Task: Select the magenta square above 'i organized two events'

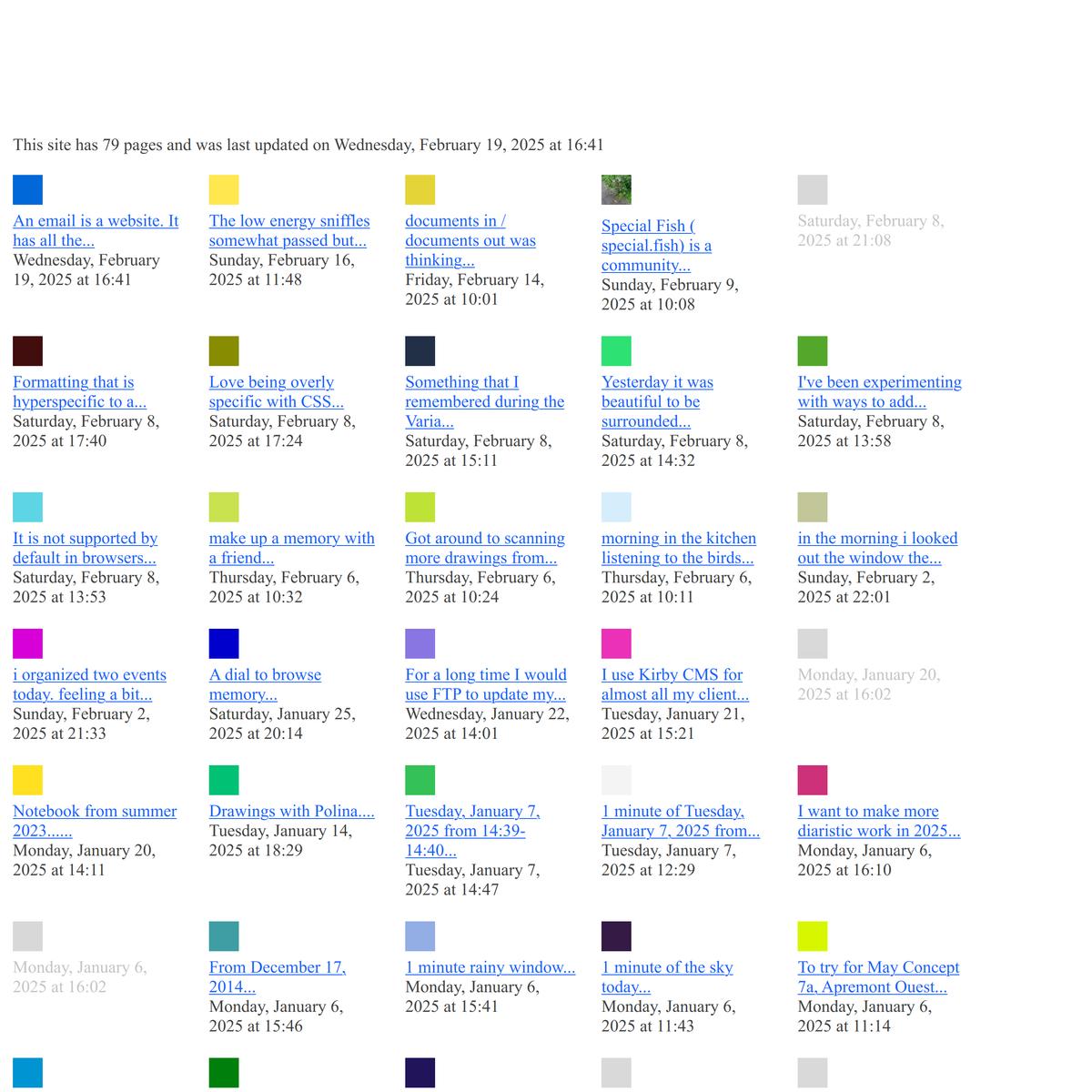Action: [x=27, y=643]
